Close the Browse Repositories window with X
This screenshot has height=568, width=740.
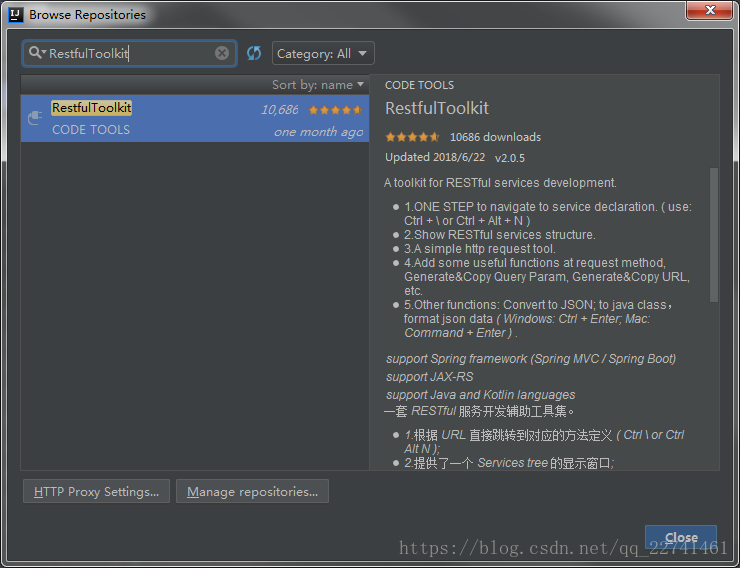click(x=709, y=10)
